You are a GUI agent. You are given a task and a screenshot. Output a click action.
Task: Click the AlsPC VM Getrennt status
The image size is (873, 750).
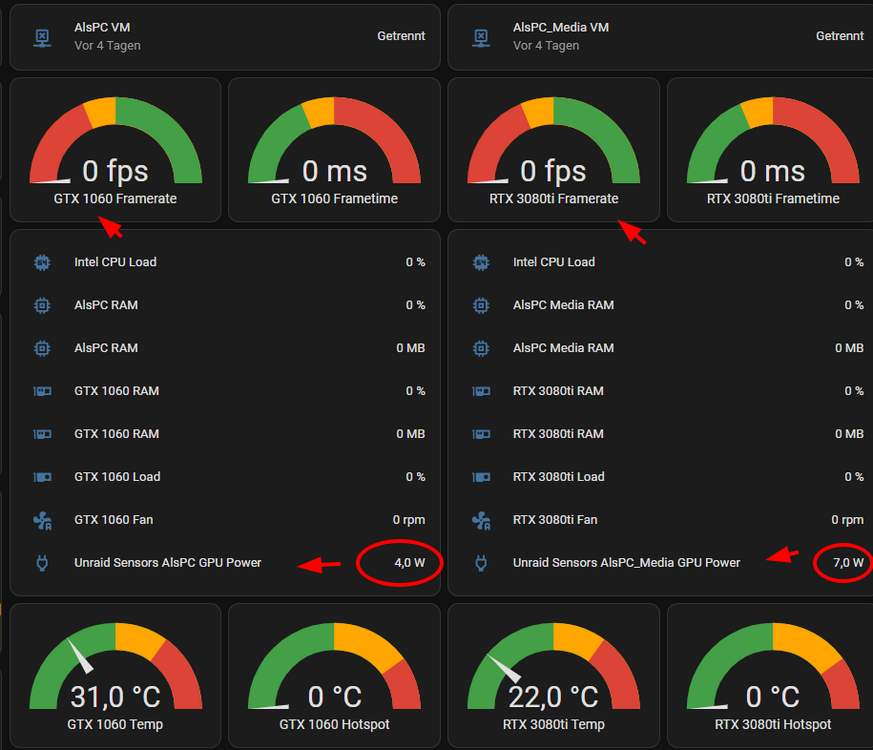[x=401, y=36]
